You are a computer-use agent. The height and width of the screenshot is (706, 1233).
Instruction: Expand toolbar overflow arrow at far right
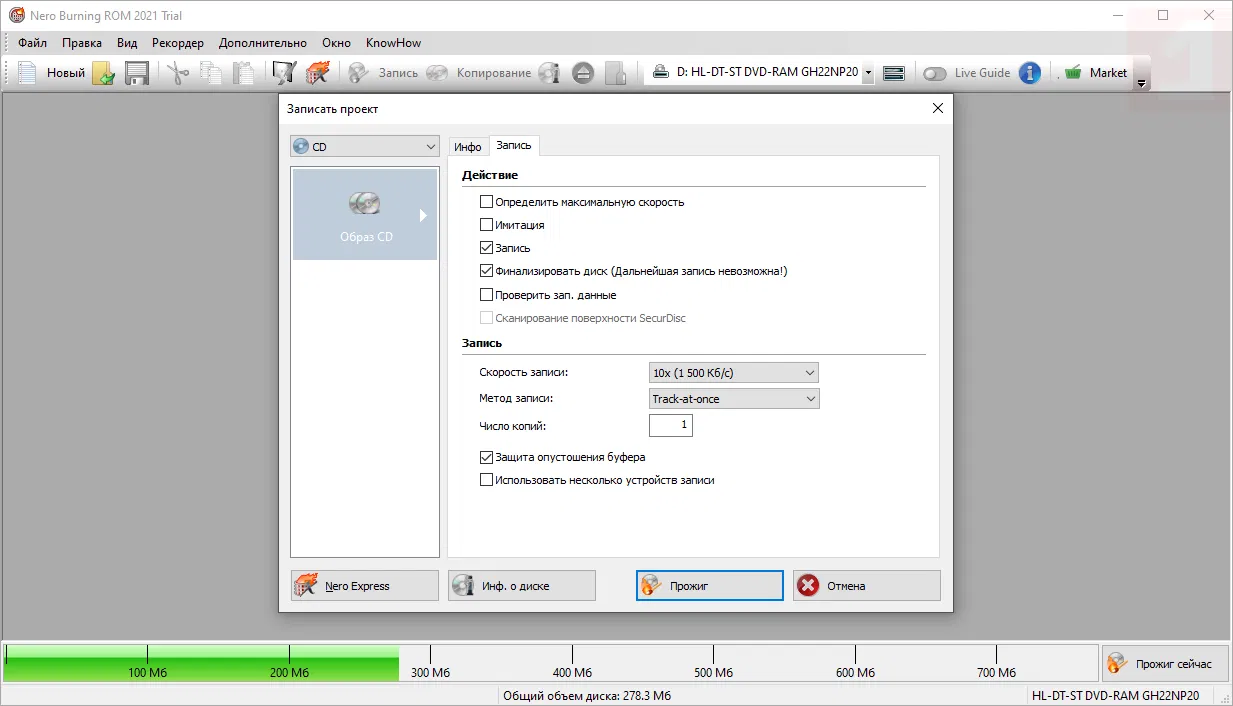tap(1142, 84)
